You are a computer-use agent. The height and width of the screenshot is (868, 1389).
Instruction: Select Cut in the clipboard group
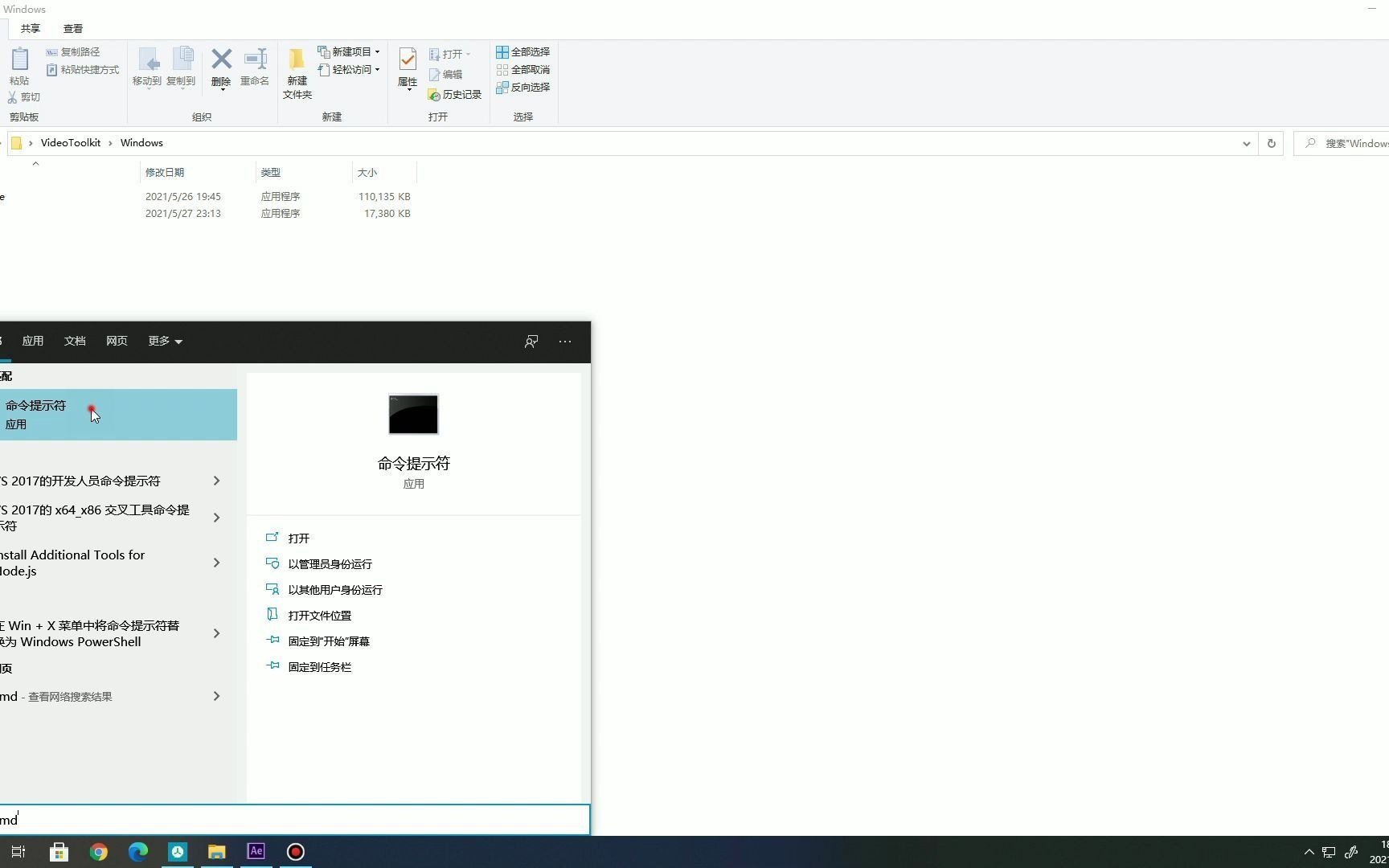tap(24, 97)
